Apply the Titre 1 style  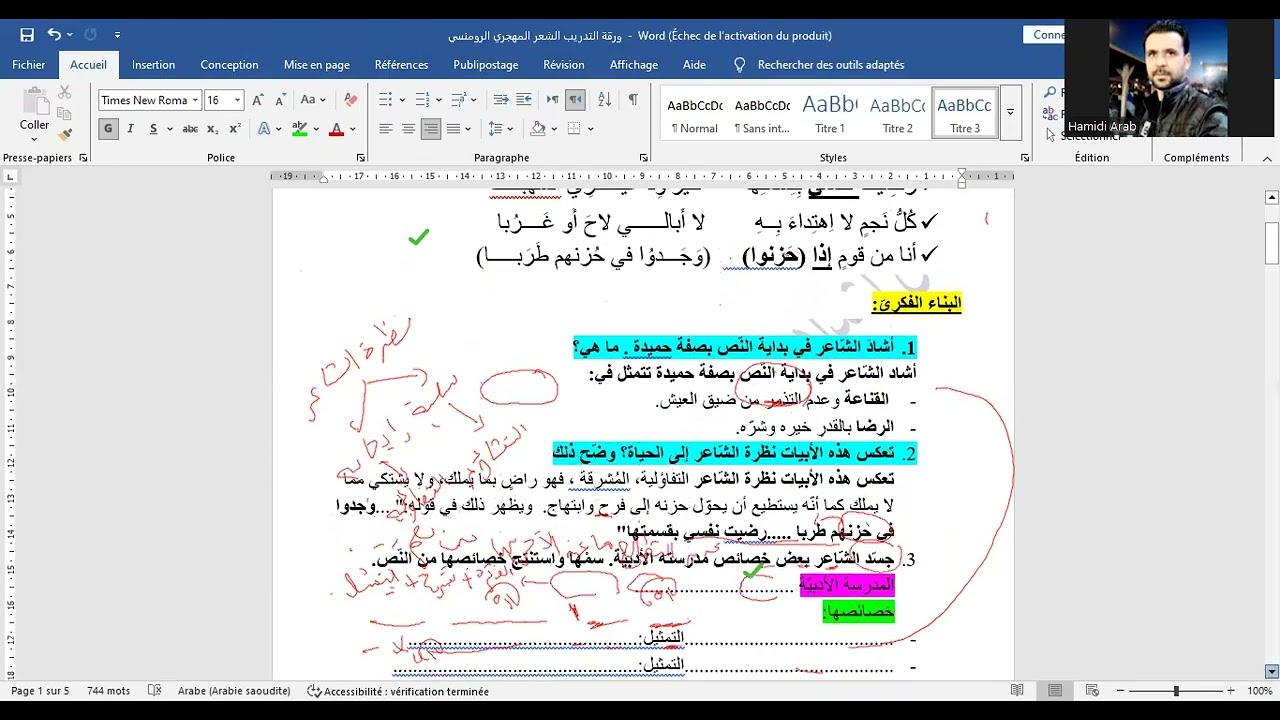point(830,114)
